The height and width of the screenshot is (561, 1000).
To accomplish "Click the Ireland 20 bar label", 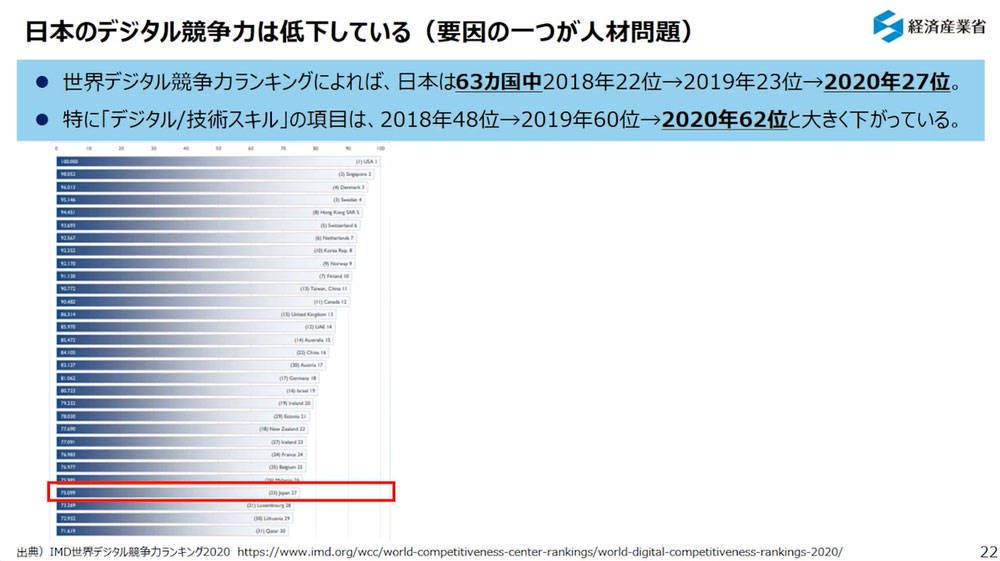I will 295,404.
